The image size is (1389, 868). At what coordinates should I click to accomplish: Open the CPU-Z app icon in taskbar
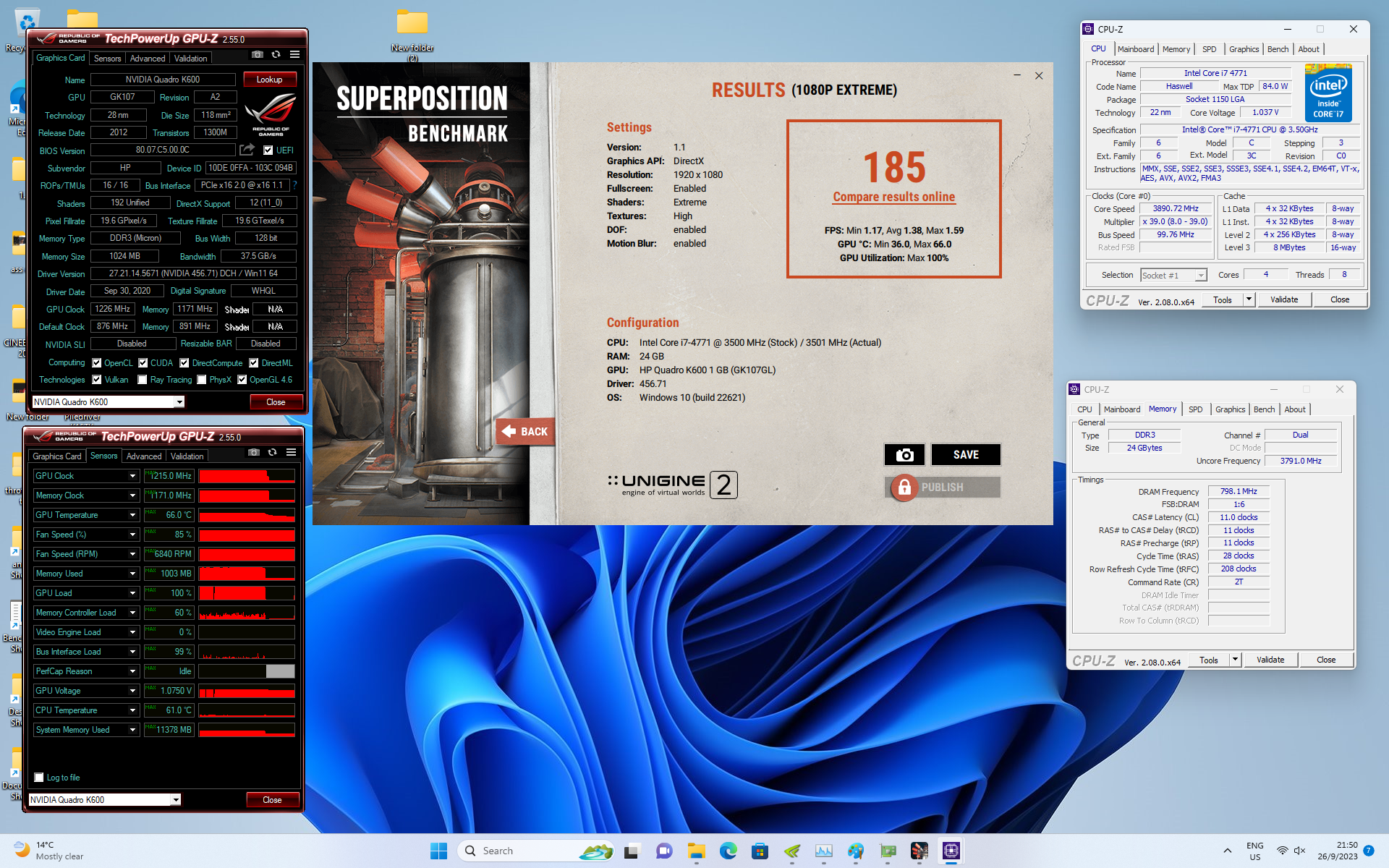[x=951, y=851]
